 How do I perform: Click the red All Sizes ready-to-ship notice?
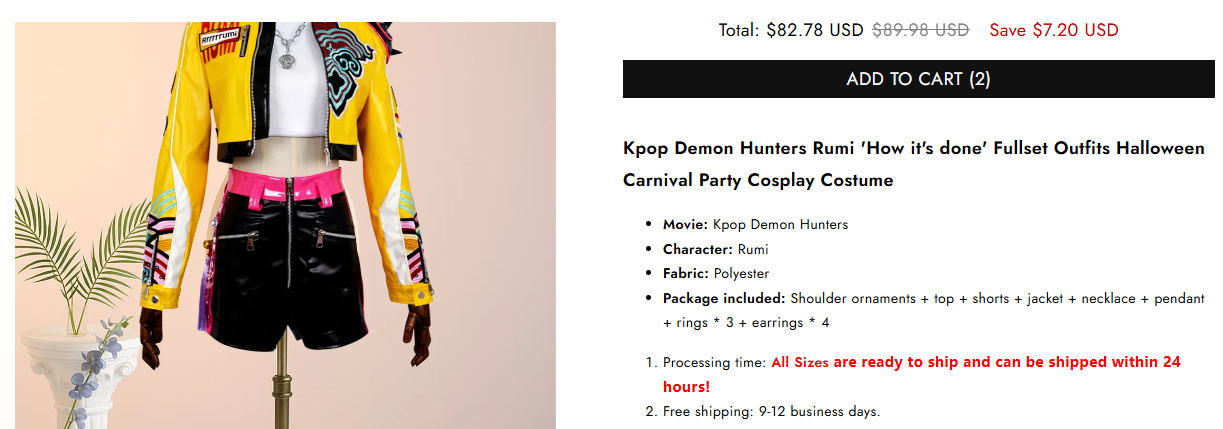click(975, 362)
